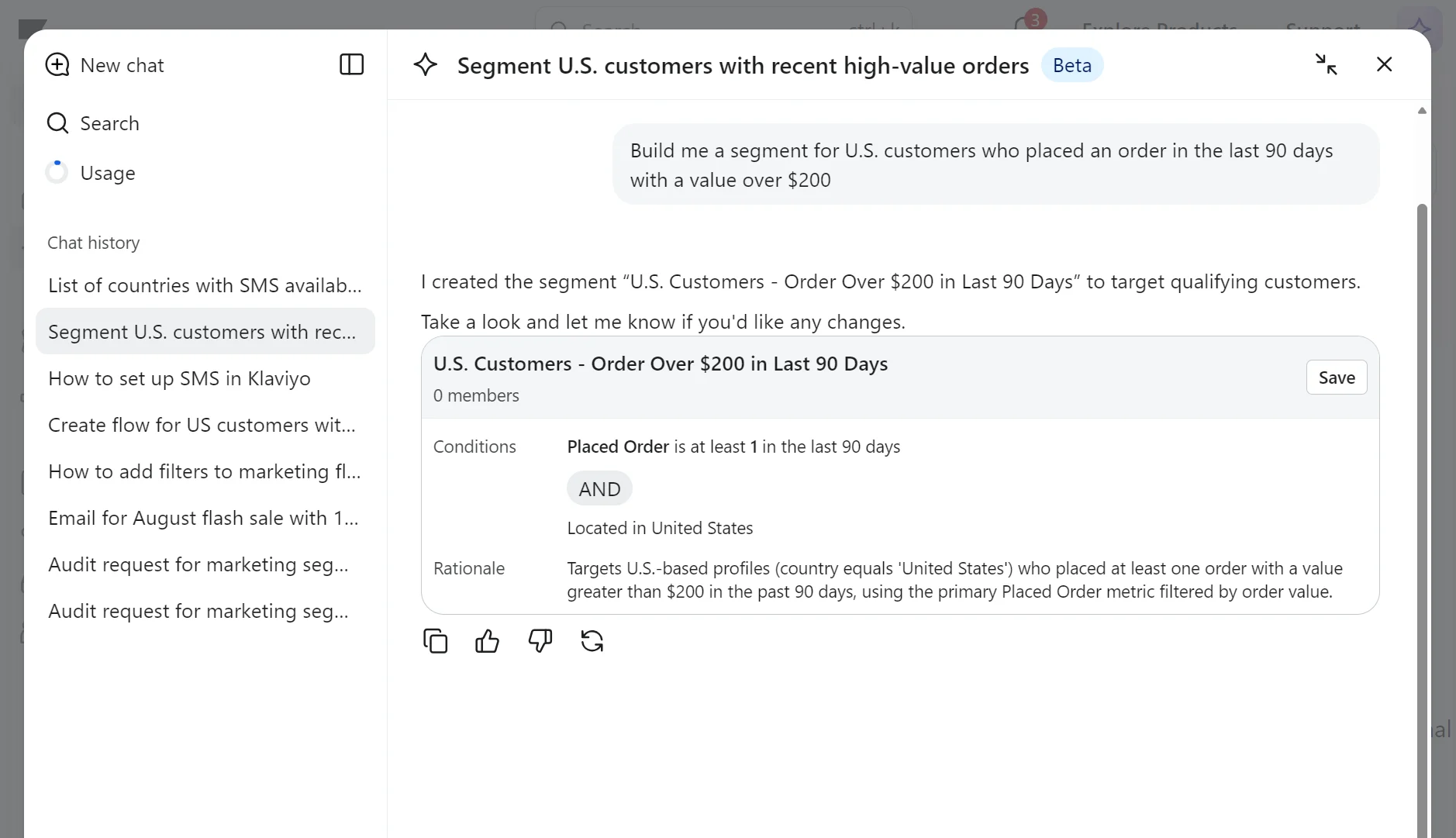Screen dimensions: 1456x838
Task: Click the sparkle AI icon beside chat title
Action: point(426,64)
